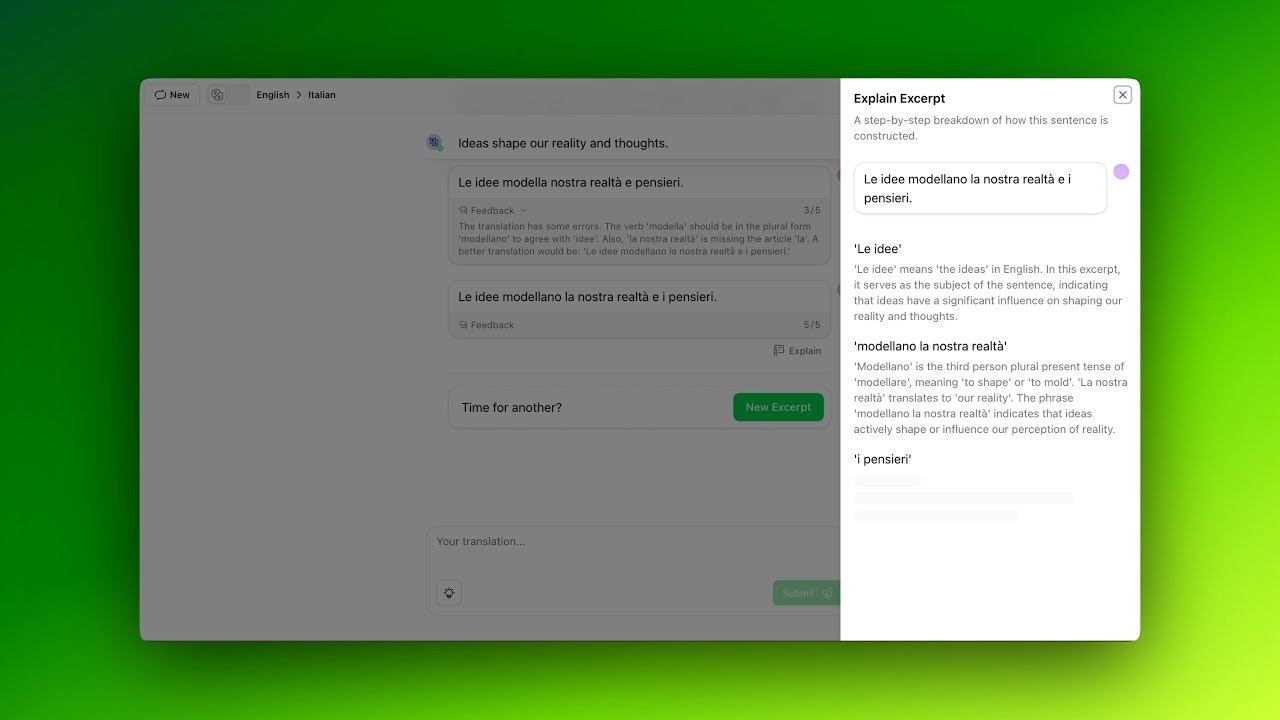
Task: Click the lightbulb hint icon
Action: [449, 593]
